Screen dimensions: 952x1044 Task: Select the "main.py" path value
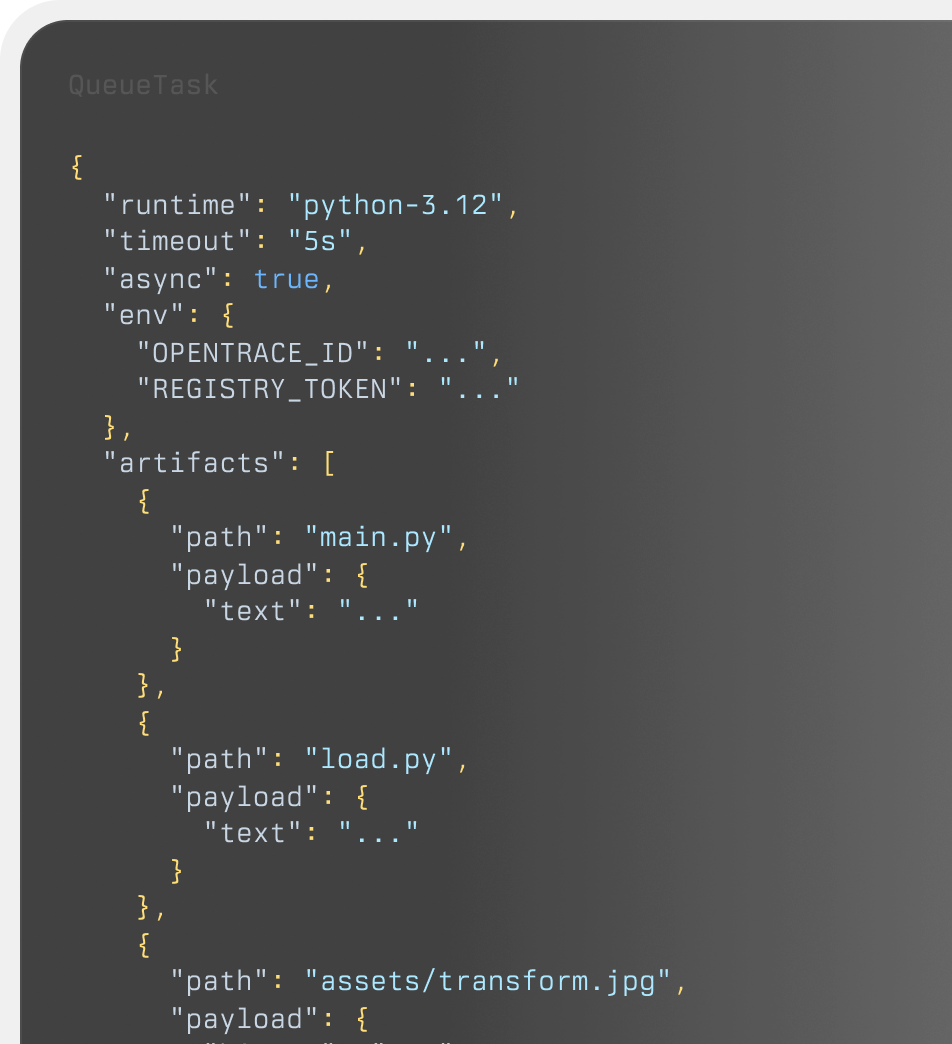(378, 537)
